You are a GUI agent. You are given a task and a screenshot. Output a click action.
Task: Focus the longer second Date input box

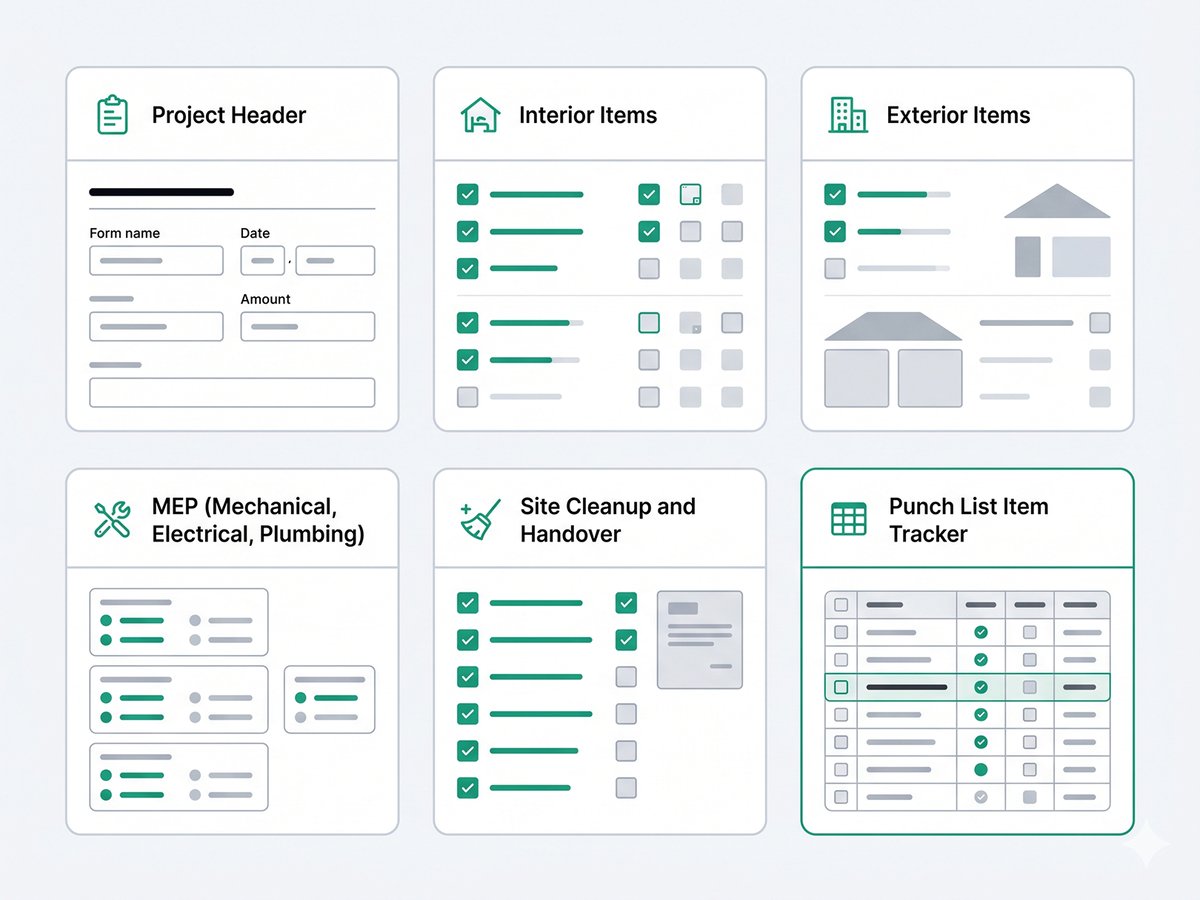click(x=335, y=261)
